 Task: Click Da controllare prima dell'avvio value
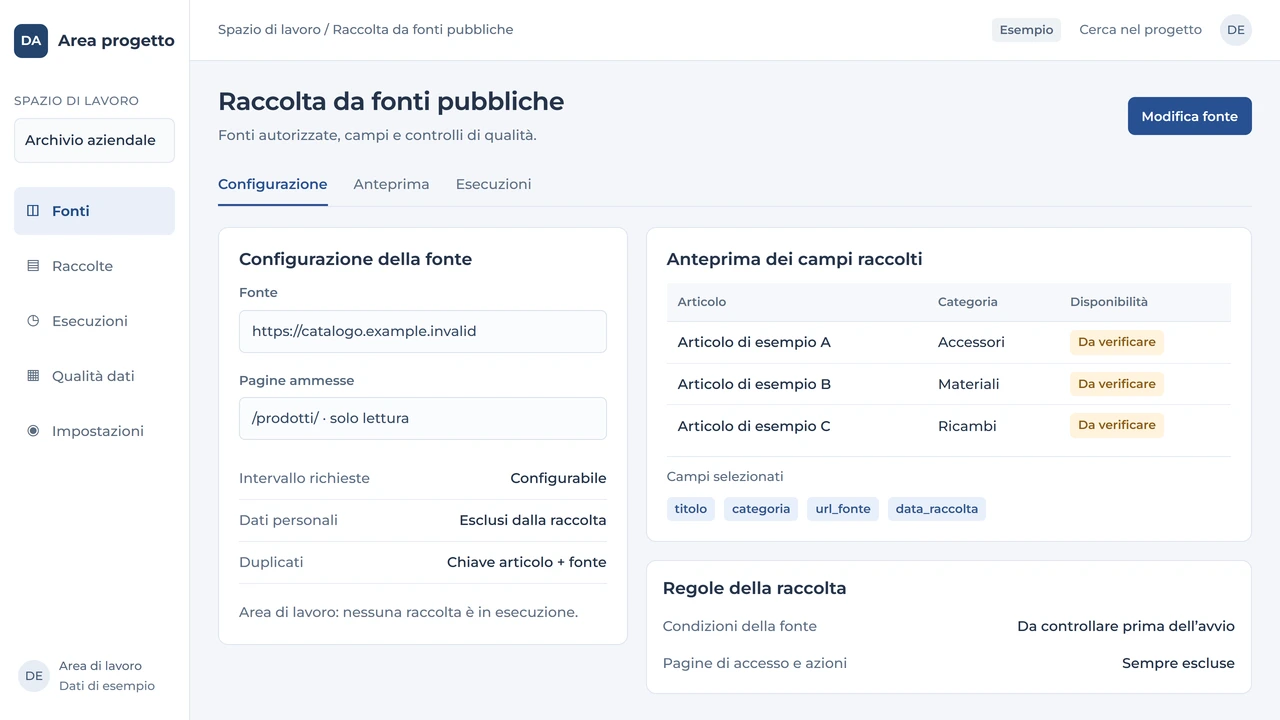(1126, 626)
